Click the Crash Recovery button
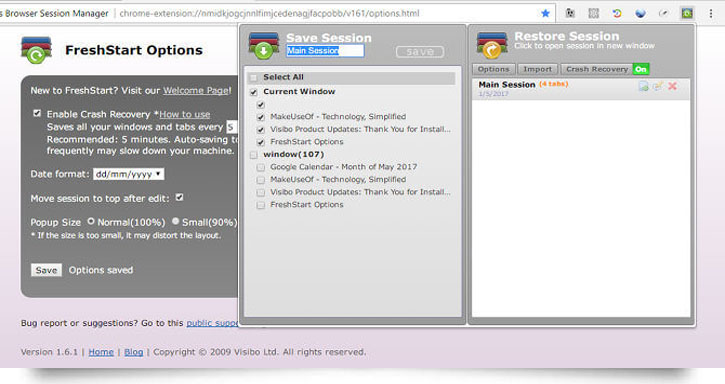The height and width of the screenshot is (384, 725). click(597, 69)
